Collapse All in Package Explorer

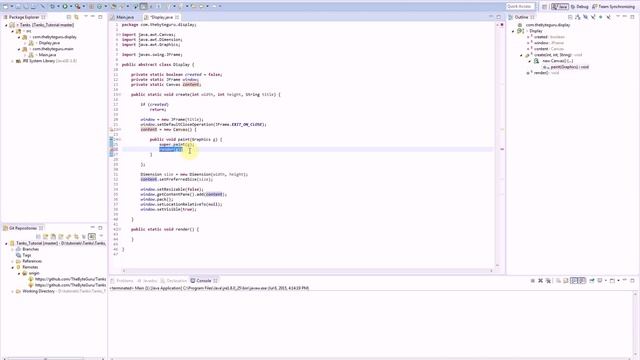pos(69,17)
